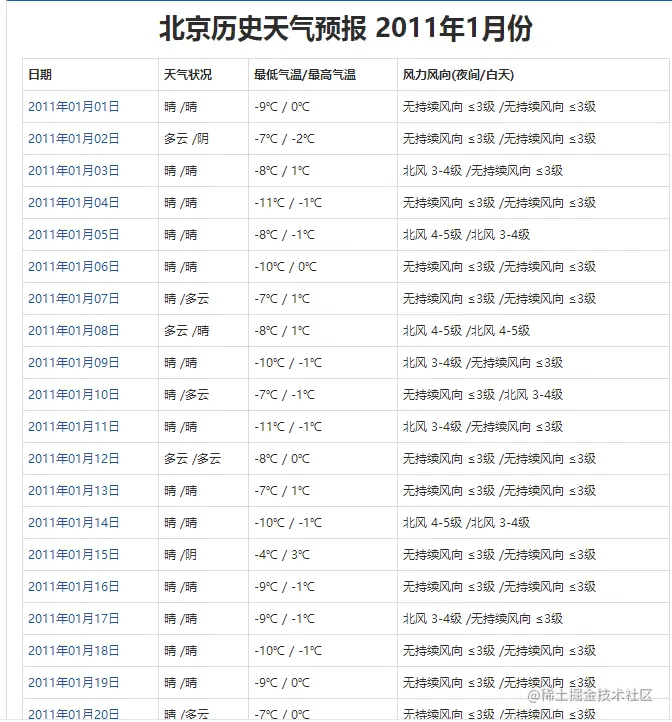Open the 2011年01月02日 date link
The height and width of the screenshot is (722, 672).
point(74,139)
